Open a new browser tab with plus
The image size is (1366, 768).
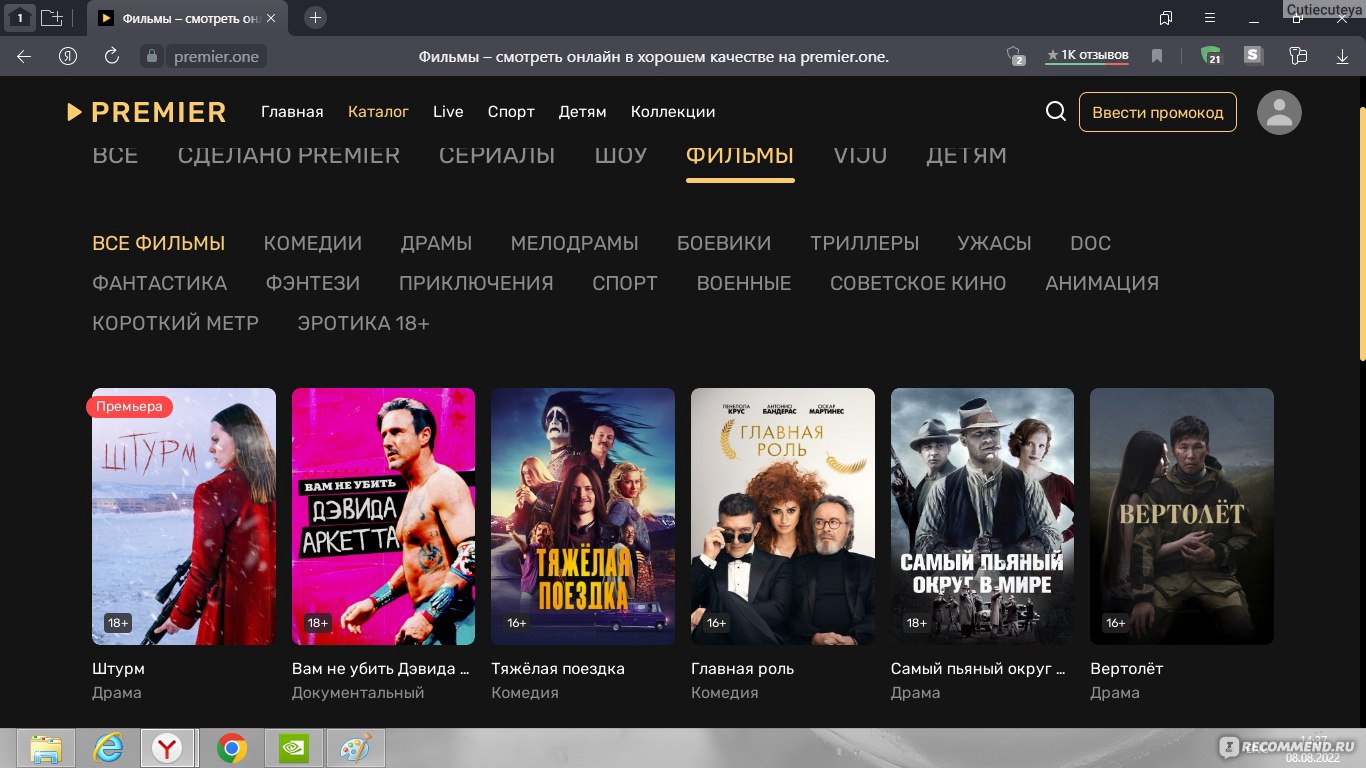[315, 18]
